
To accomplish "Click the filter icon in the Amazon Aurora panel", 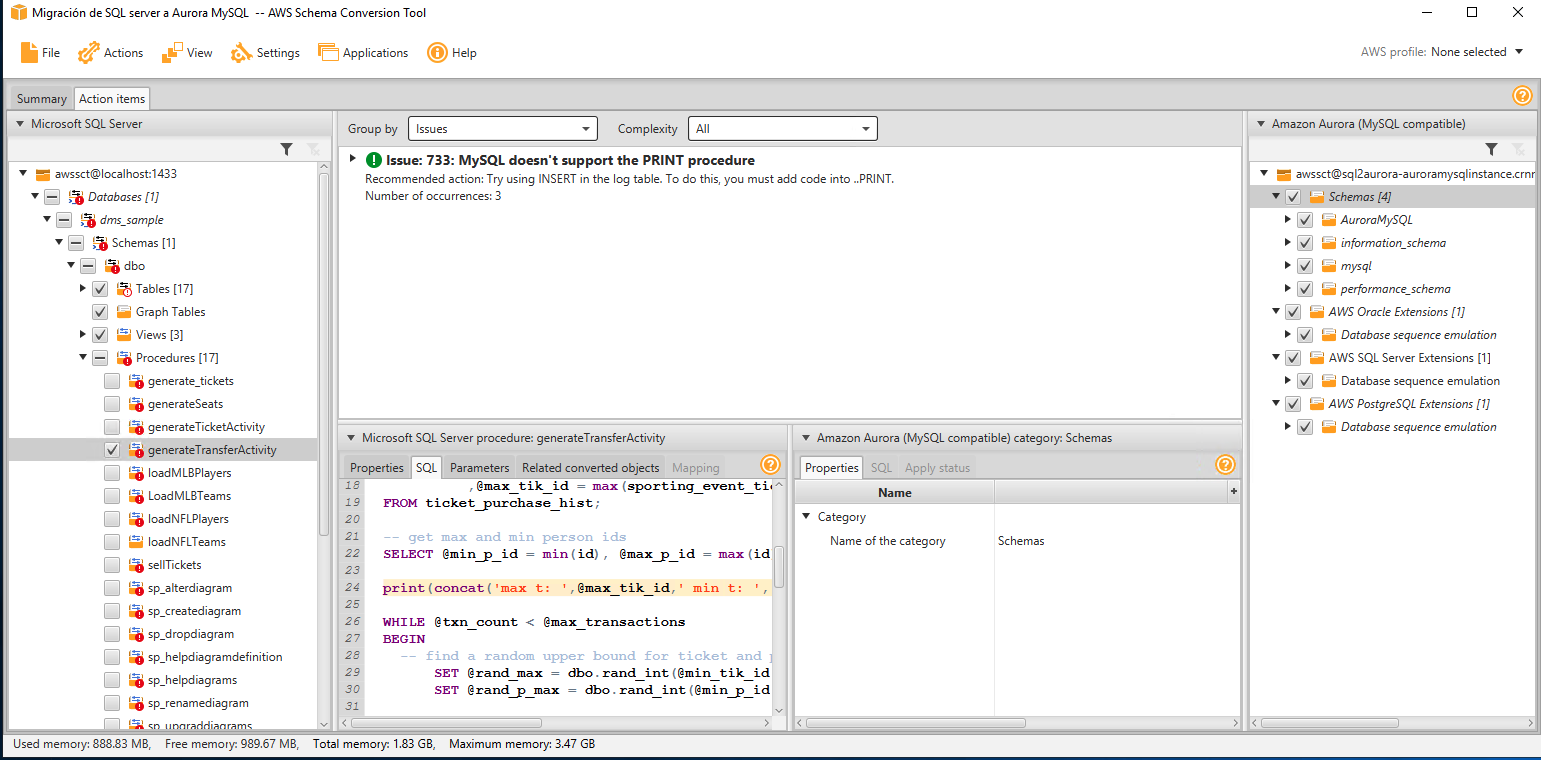I will pyautogui.click(x=1491, y=149).
